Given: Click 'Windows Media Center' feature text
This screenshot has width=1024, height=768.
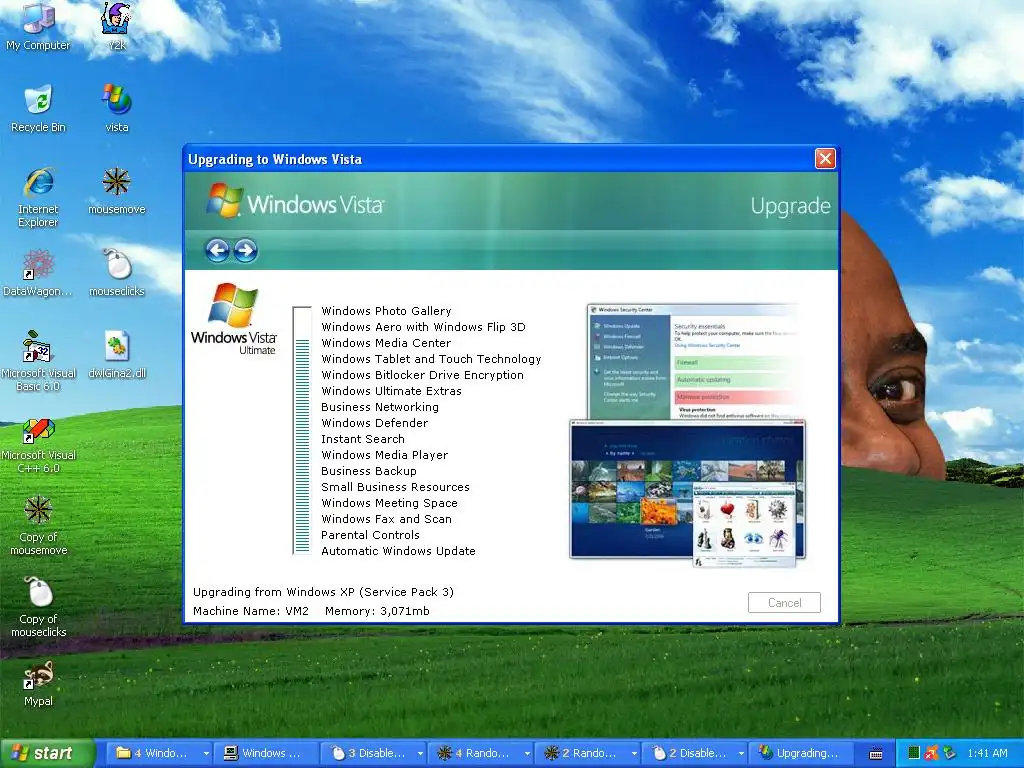Looking at the screenshot, I should 386,343.
